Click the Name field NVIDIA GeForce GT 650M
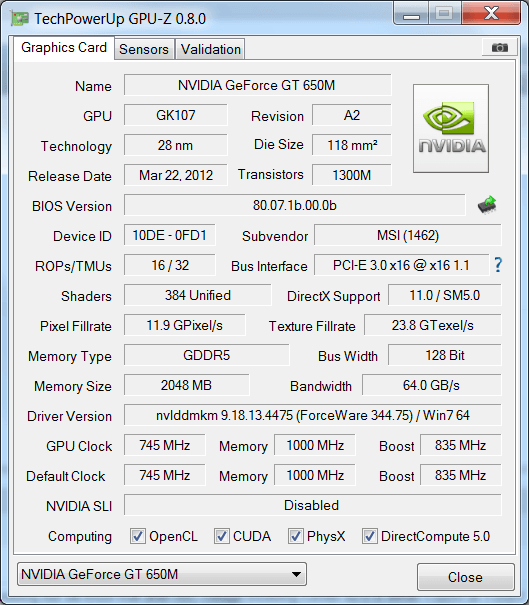 (257, 85)
